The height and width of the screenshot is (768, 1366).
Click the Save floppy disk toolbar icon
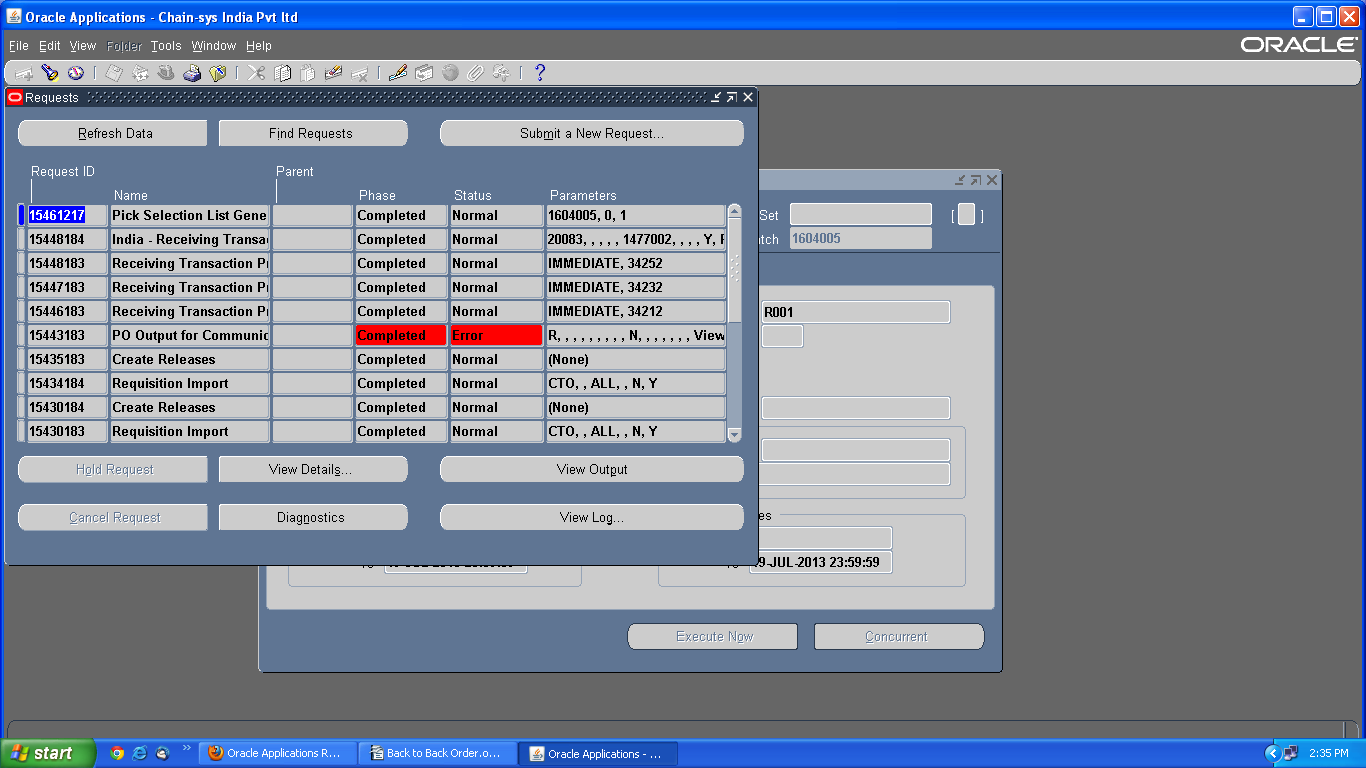coord(114,73)
